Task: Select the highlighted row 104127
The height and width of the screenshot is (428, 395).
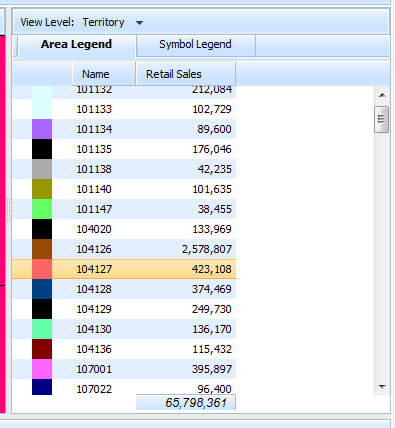Action: 124,269
